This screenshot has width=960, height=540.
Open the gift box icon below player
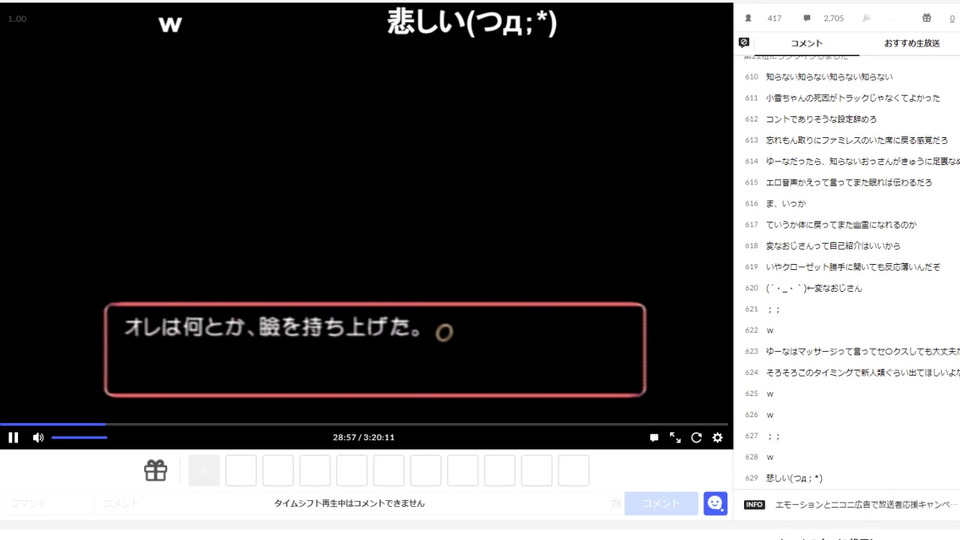pos(156,470)
